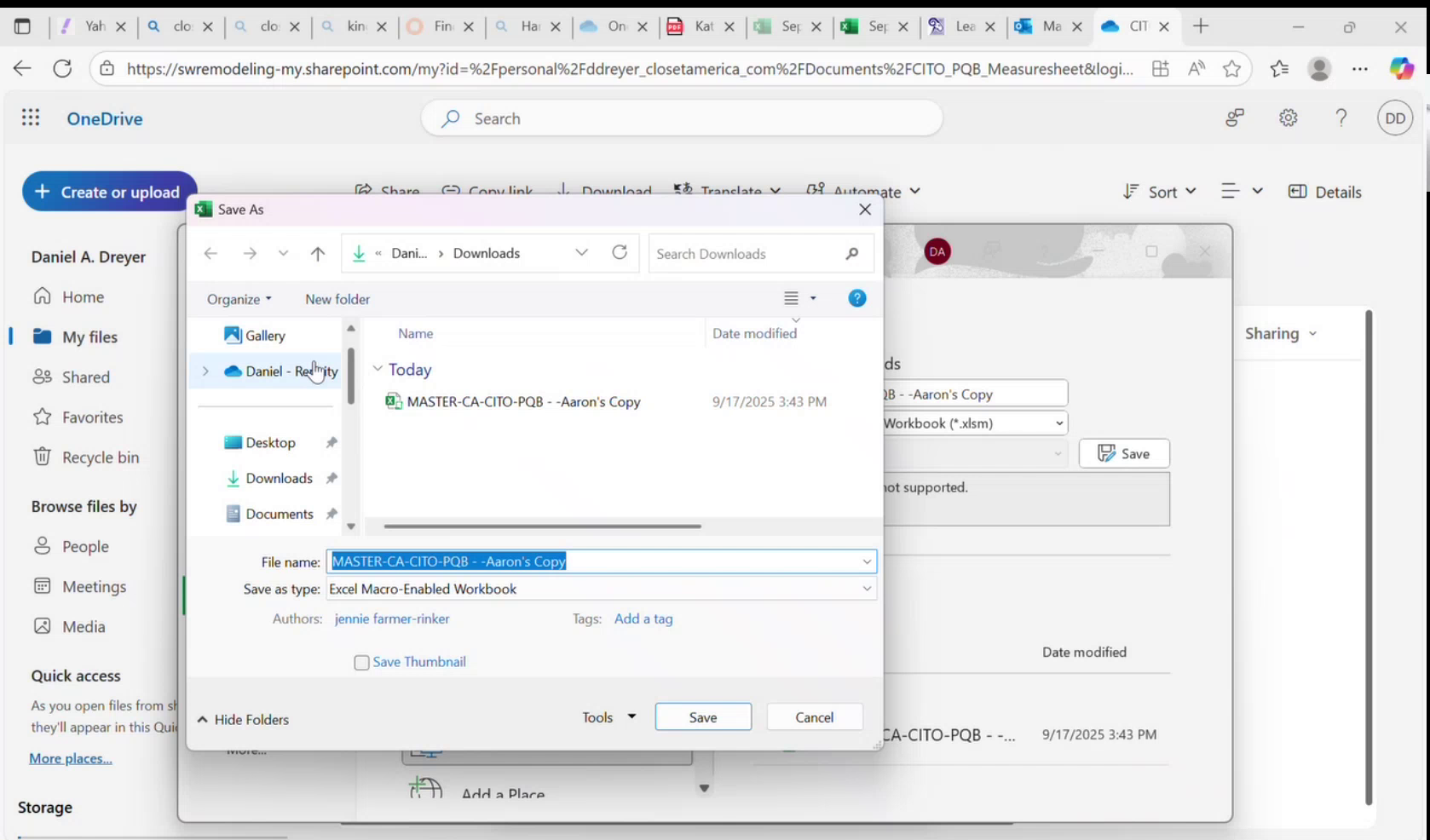The height and width of the screenshot is (840, 1430).
Task: Open the Microsoft 365 app launcher waffle icon
Action: coord(31,118)
